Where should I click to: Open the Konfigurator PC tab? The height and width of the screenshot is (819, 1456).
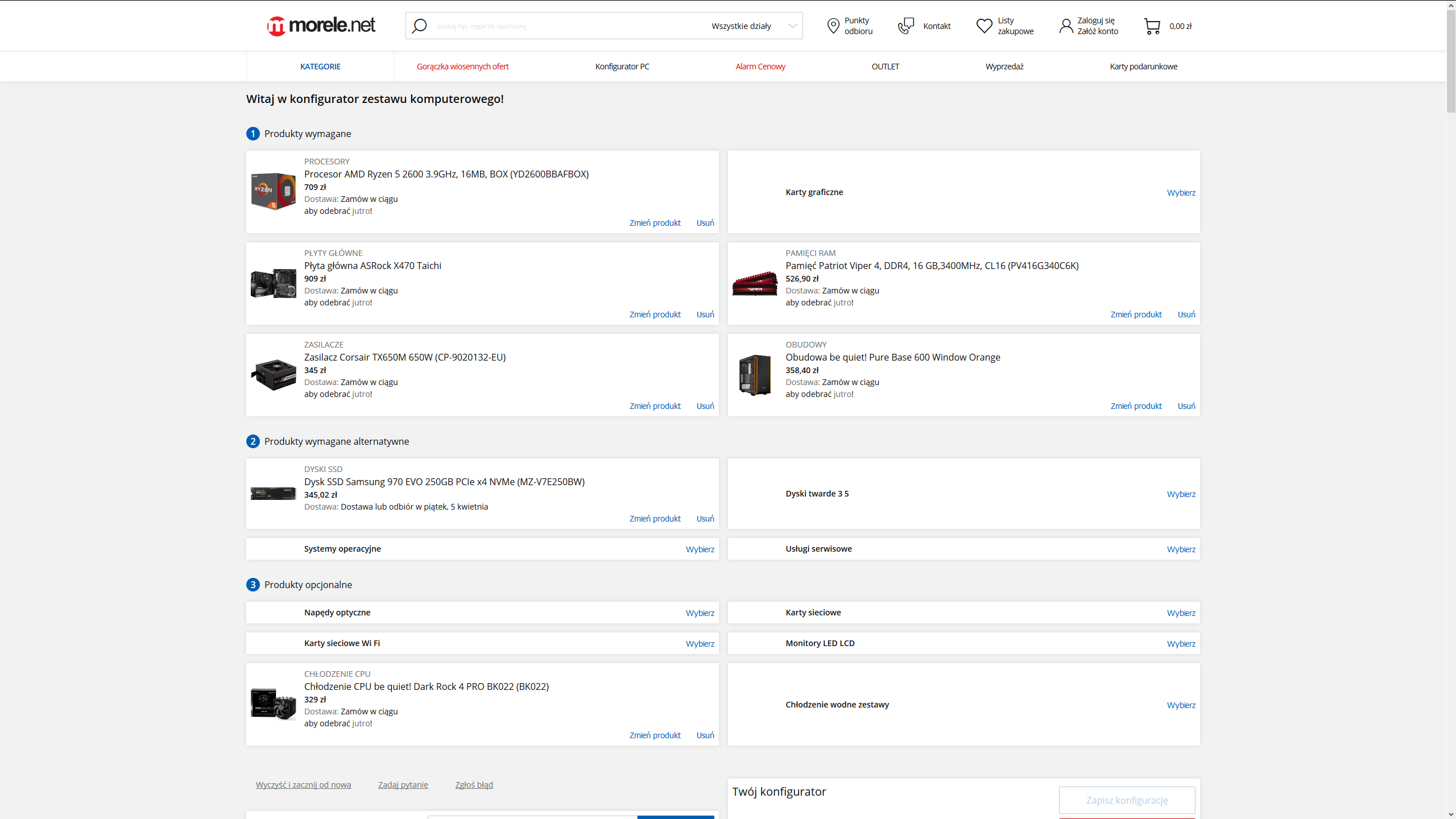[622, 67]
